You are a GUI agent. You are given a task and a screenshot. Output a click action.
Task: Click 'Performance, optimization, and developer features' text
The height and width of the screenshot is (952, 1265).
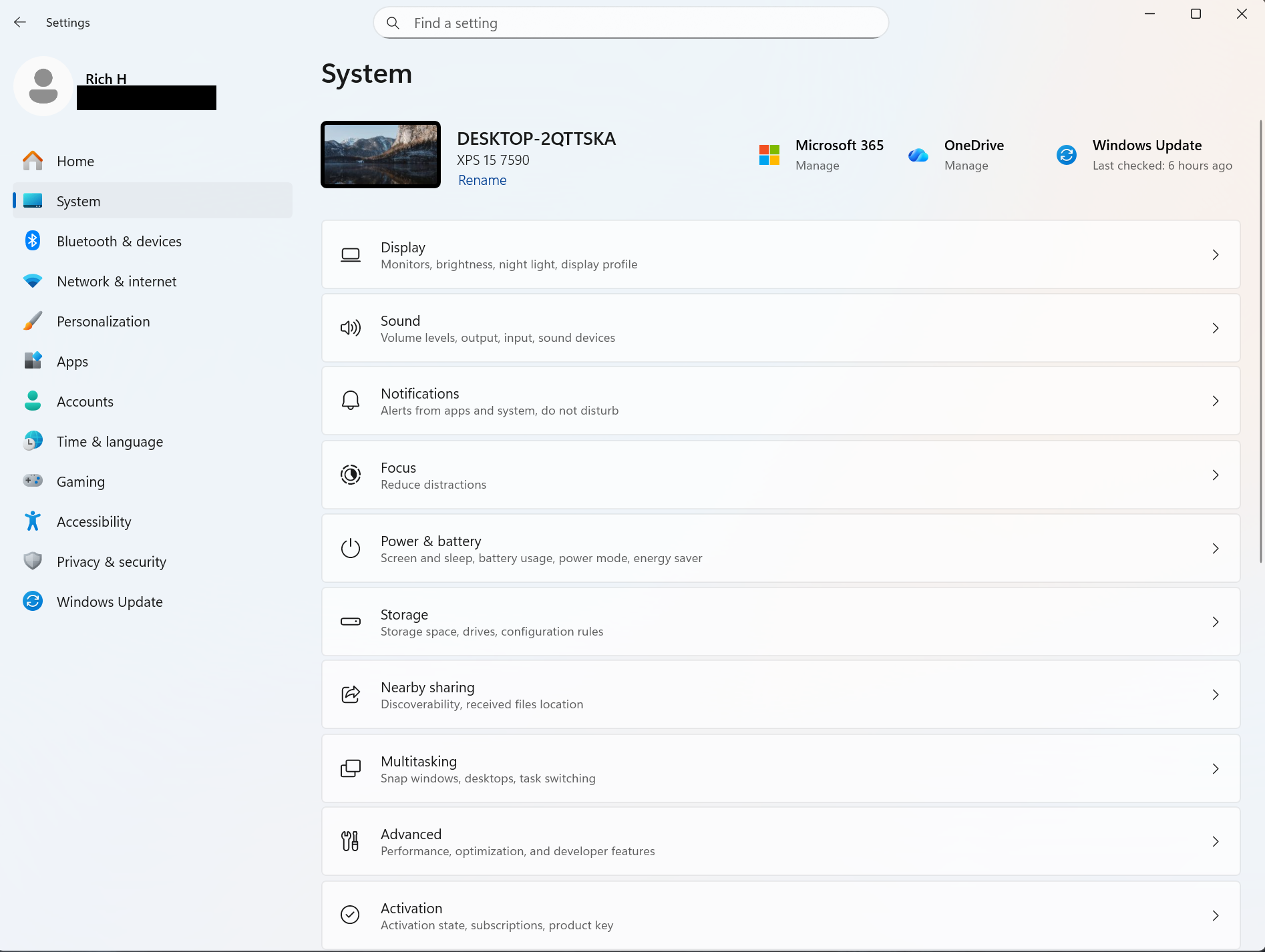tap(518, 851)
